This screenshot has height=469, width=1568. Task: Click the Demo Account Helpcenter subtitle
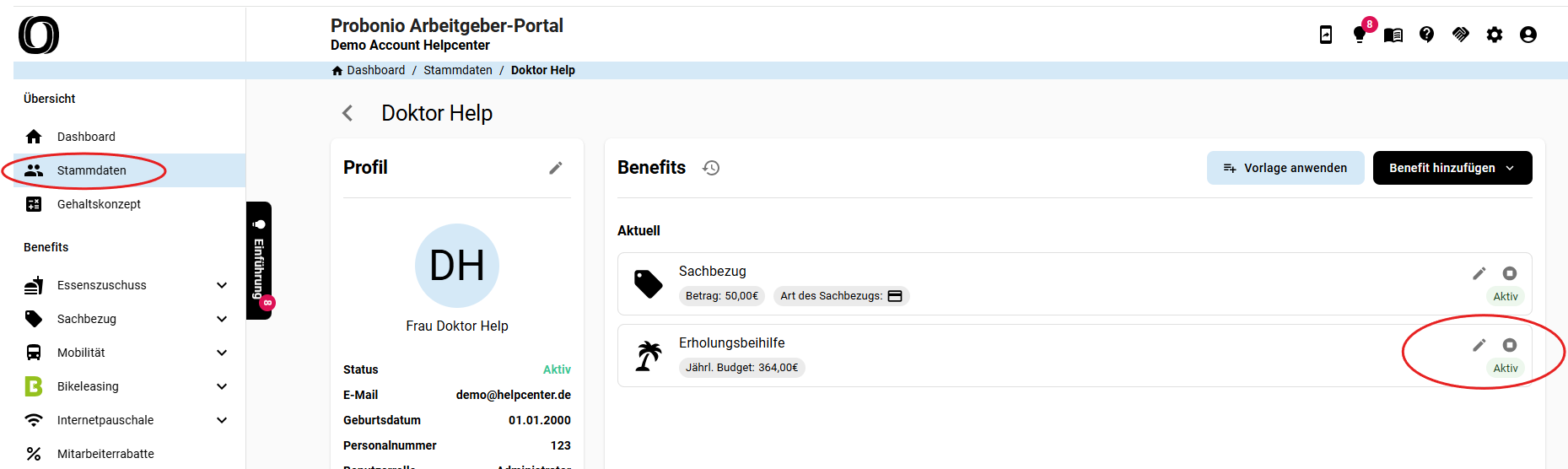pyautogui.click(x=410, y=46)
